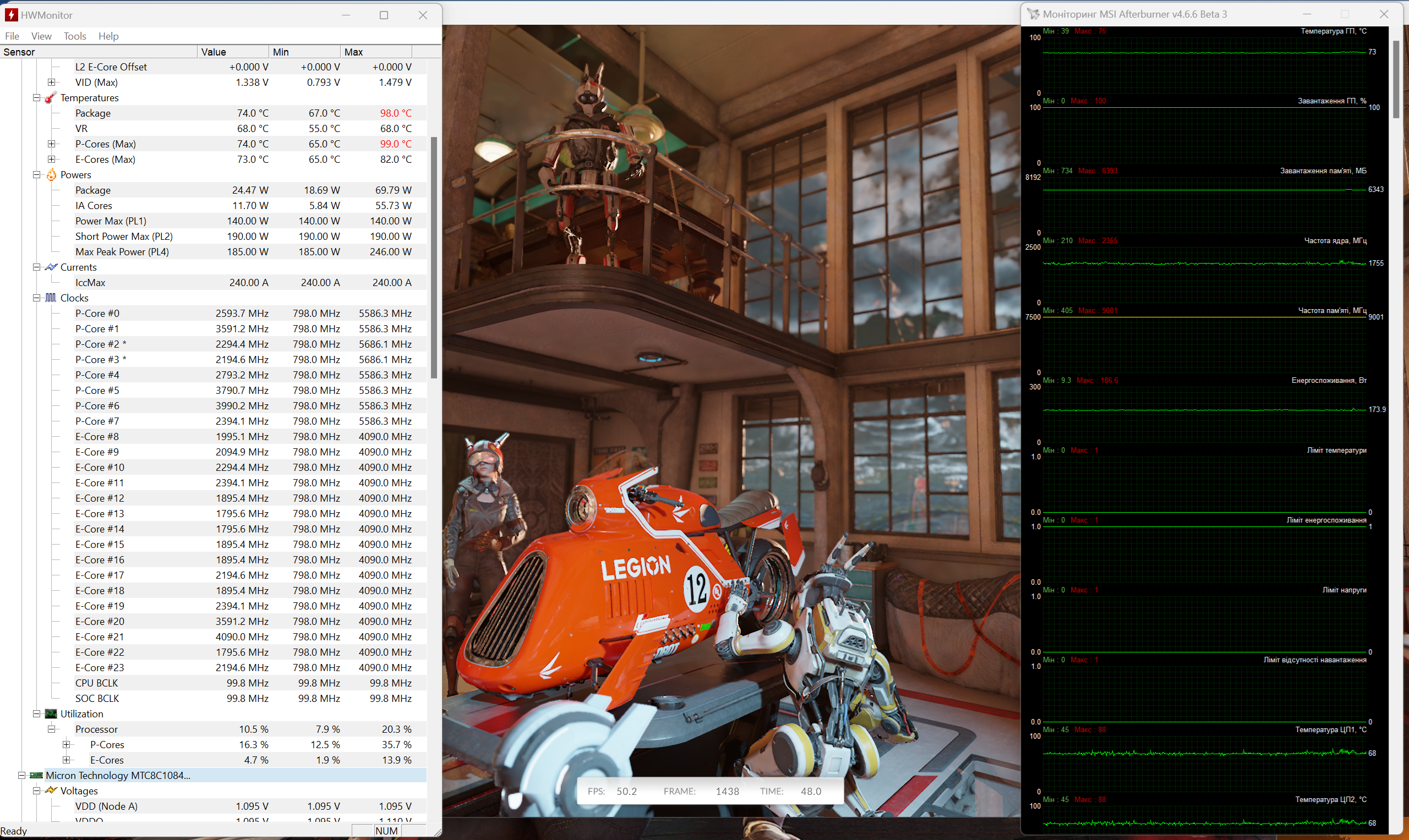Viewport: 1409px width, 840px height.
Task: Expand the E-Cores (Max) temperature entry
Action: [52, 159]
